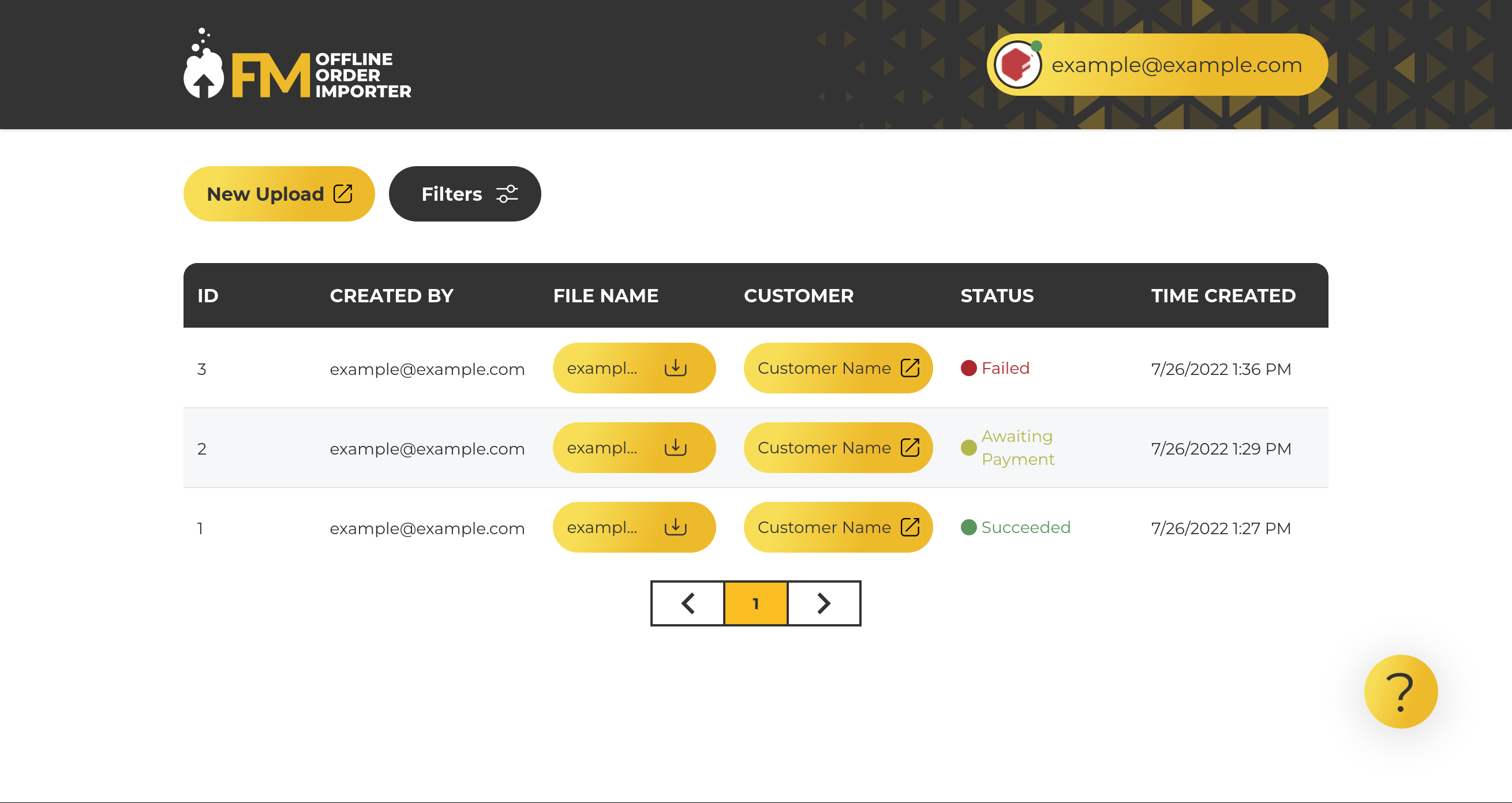
Task: Click the STATUS column header
Action: click(x=997, y=295)
